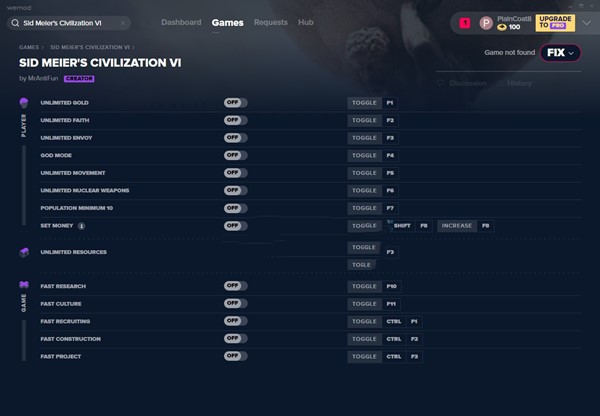Viewport: 600px width, 416px height.
Task: Open MrAntiFun creator profile link
Action: pos(43,78)
